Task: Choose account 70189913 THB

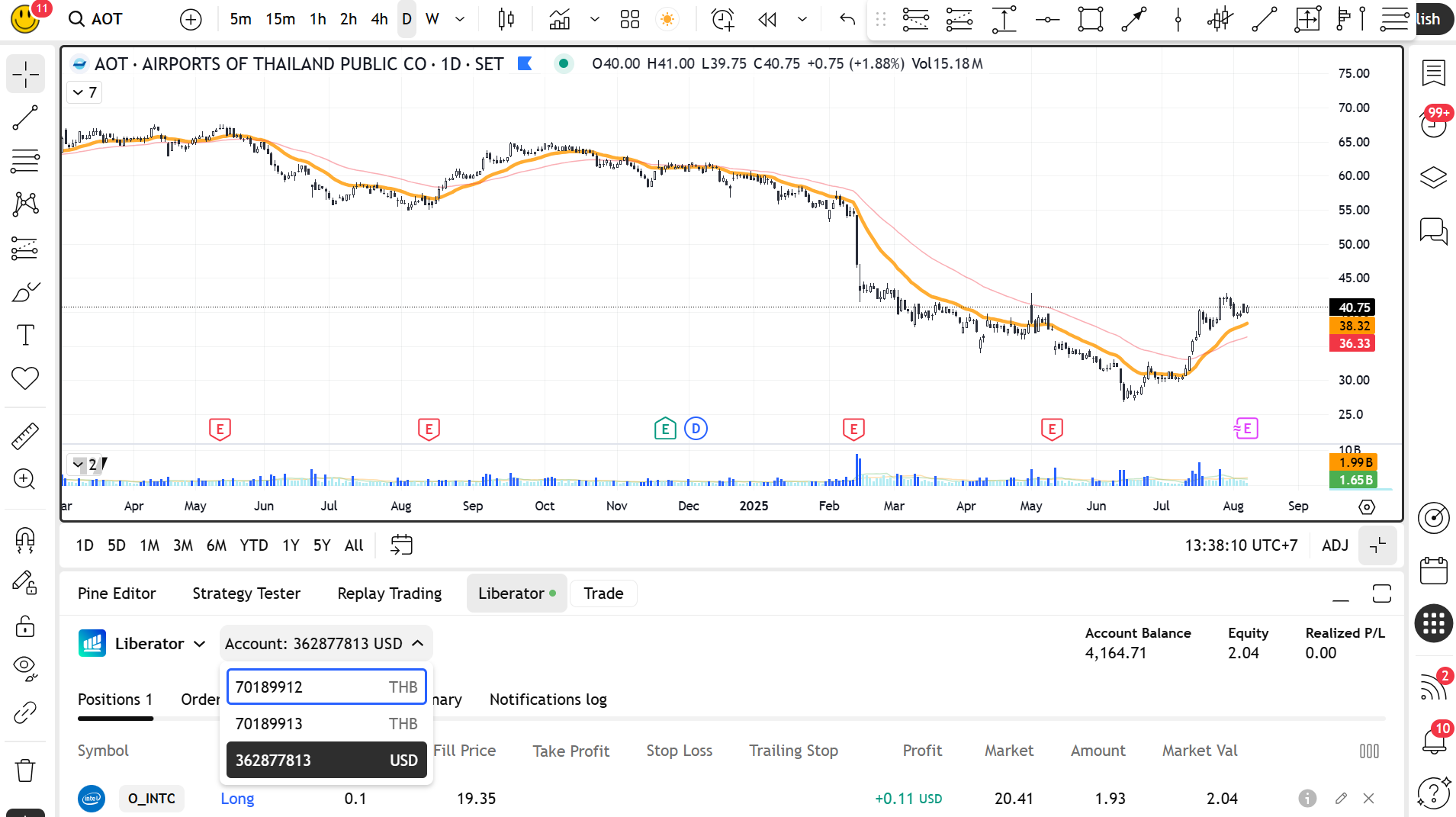Action: (326, 723)
